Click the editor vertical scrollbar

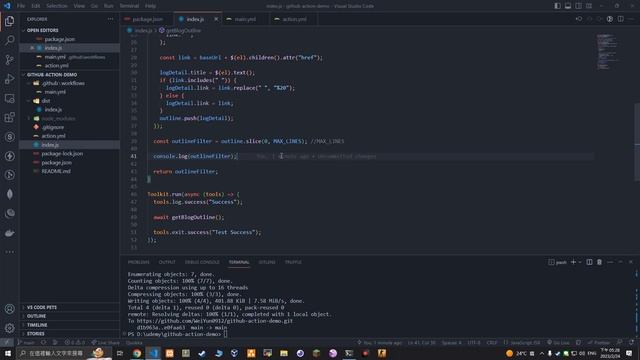coord(637,141)
